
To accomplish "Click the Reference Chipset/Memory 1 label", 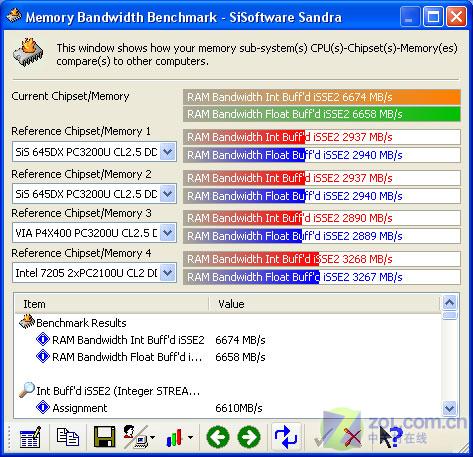I will point(81,131).
